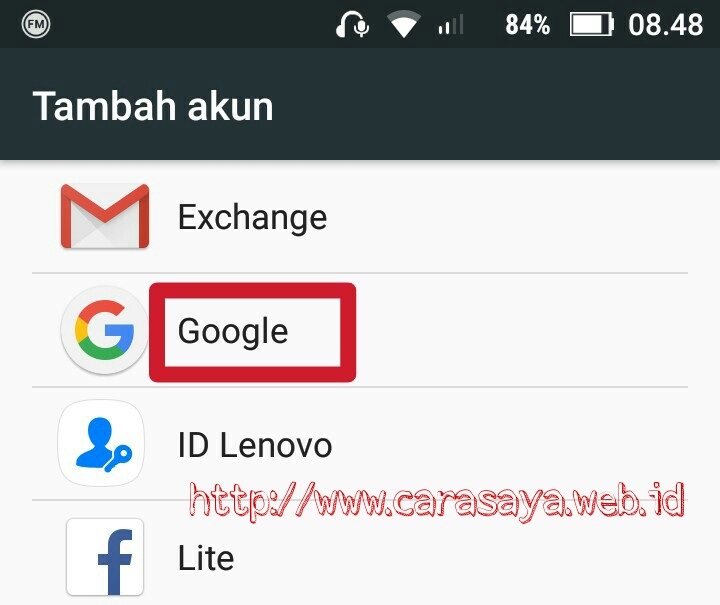
Task: Tap the FM radio status bar icon
Action: (36, 24)
